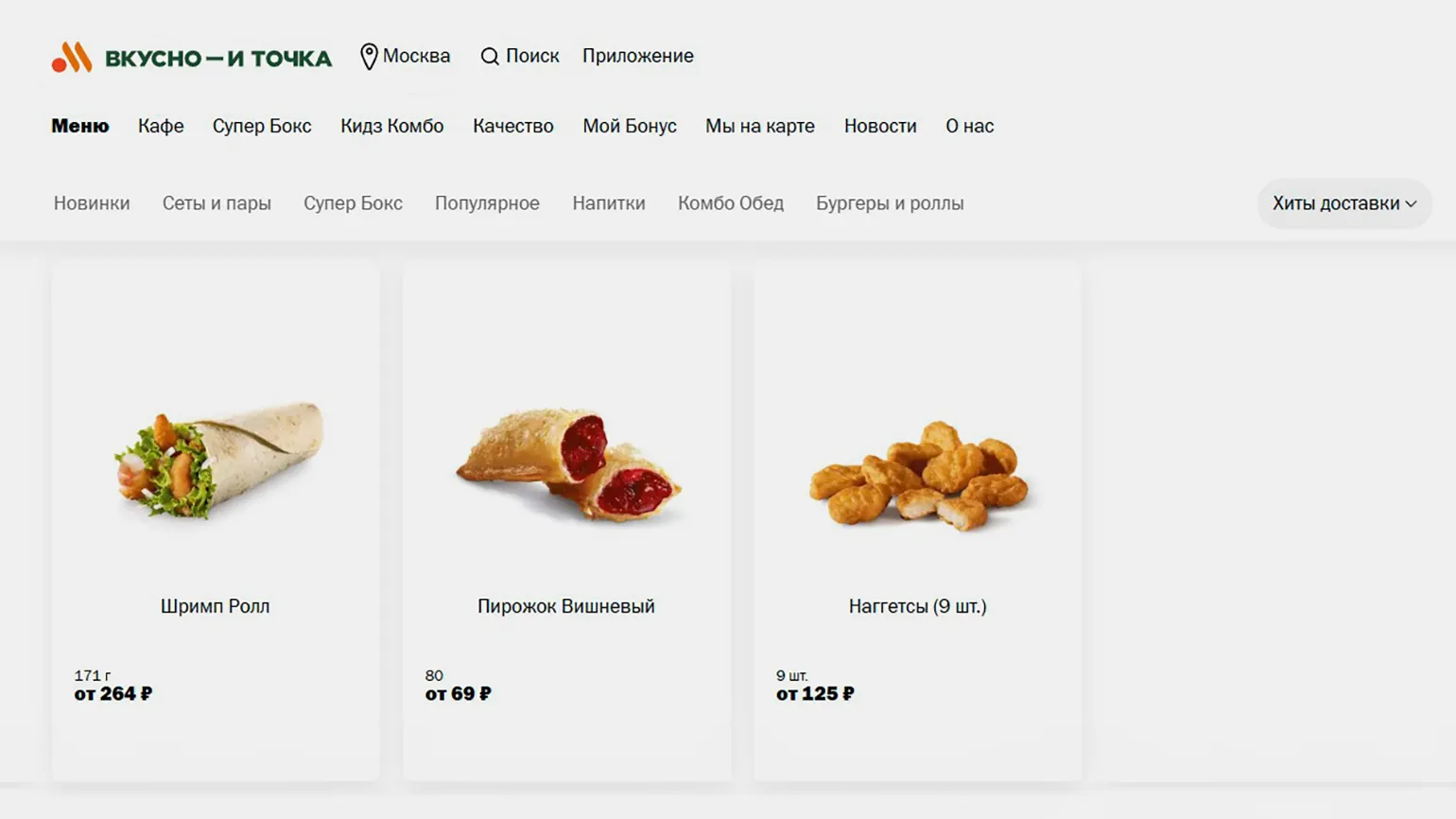Viewport: 1456px width, 819px height.
Task: Open the Кафе menu item
Action: (161, 126)
